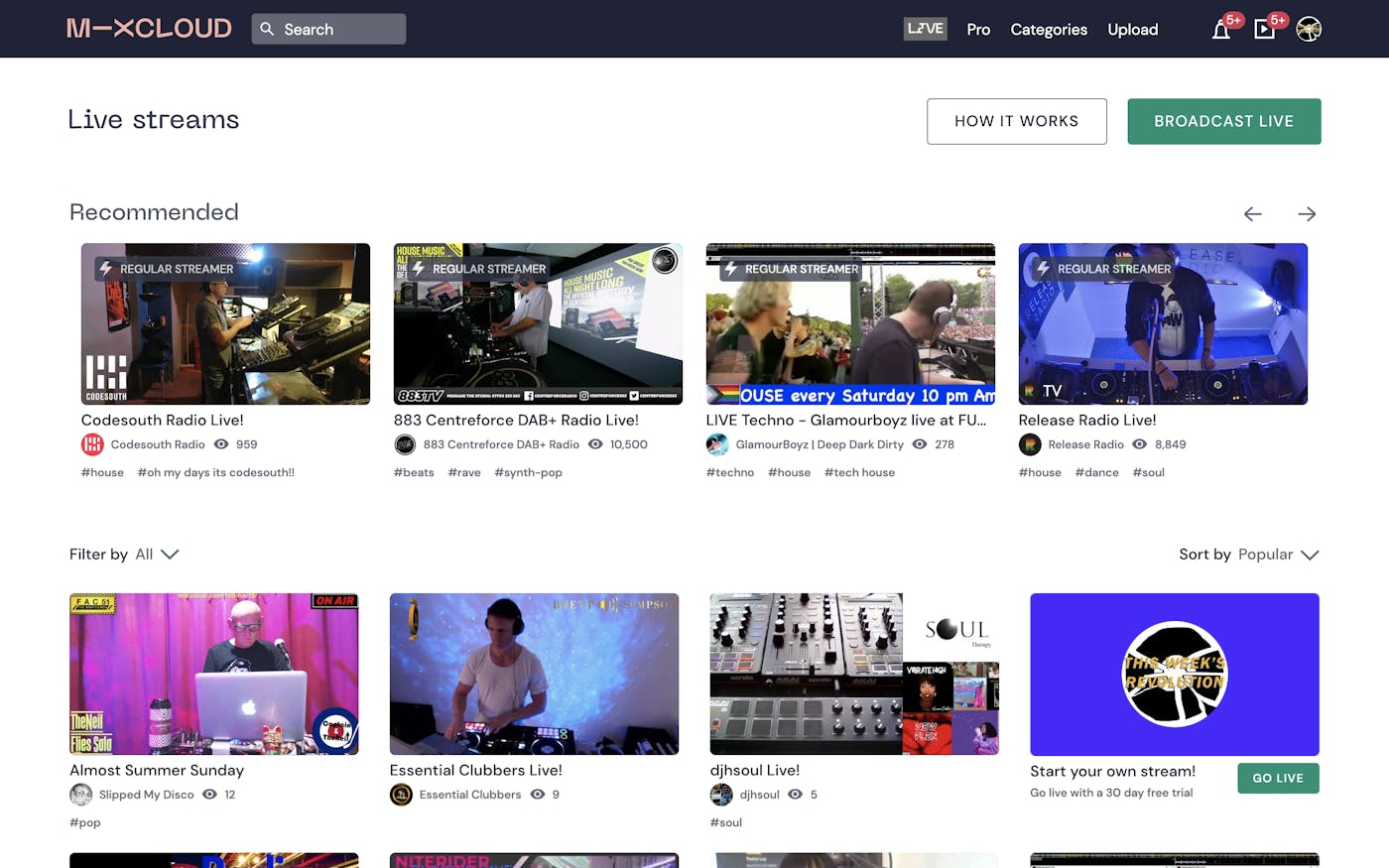Click viewer eye icon for Slipped My Disco
Screen dimensions: 1389x868
209,795
